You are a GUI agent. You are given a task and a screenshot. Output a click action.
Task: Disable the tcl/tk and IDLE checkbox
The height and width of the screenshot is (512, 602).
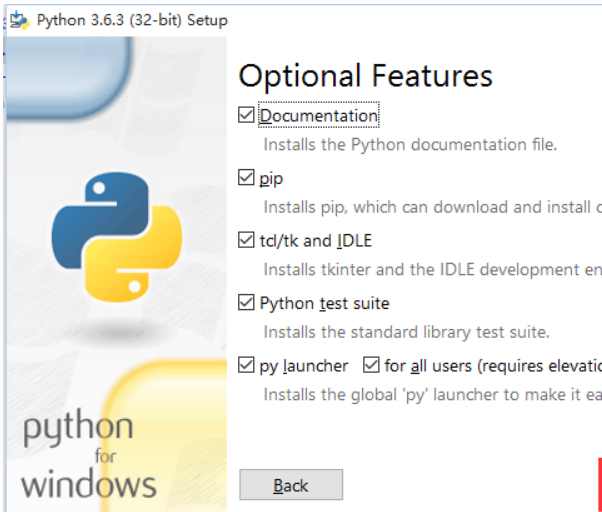[247, 240]
